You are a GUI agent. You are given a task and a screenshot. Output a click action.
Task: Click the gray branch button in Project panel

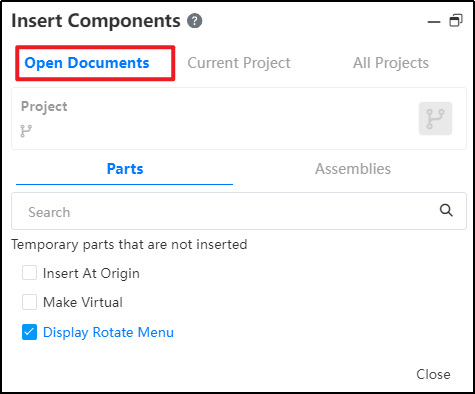click(x=435, y=118)
